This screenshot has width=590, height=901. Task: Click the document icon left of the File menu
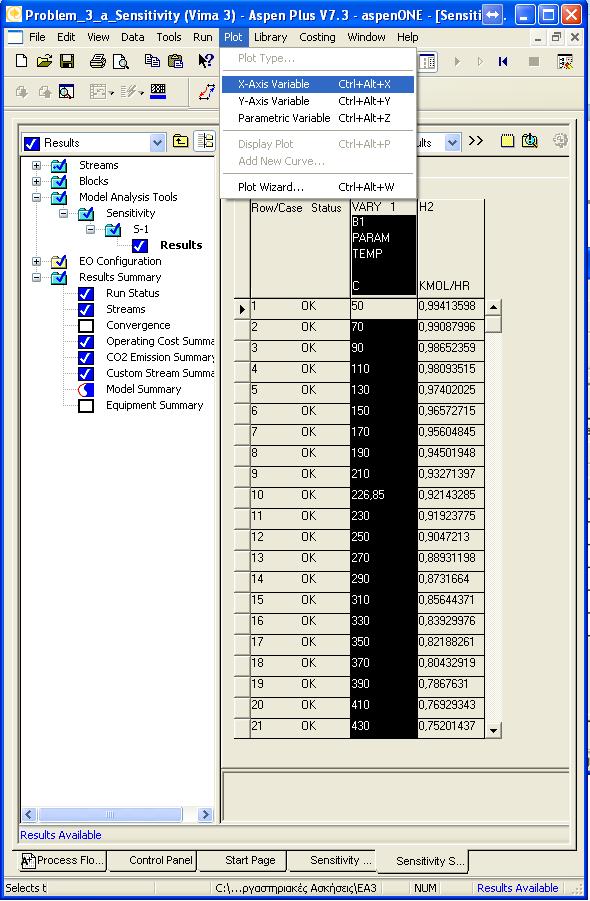click(x=14, y=37)
